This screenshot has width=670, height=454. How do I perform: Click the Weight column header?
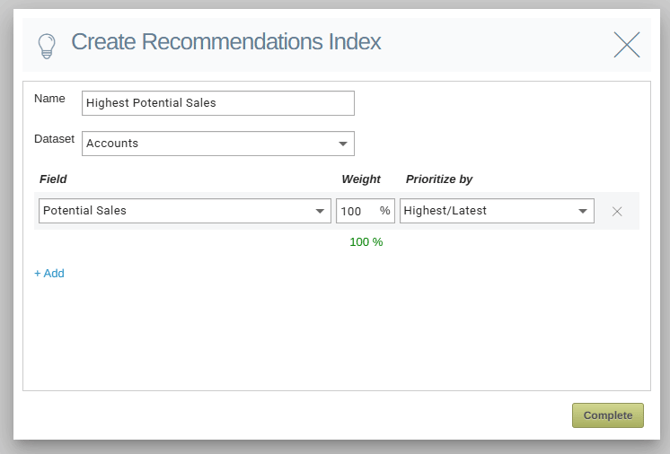click(361, 179)
